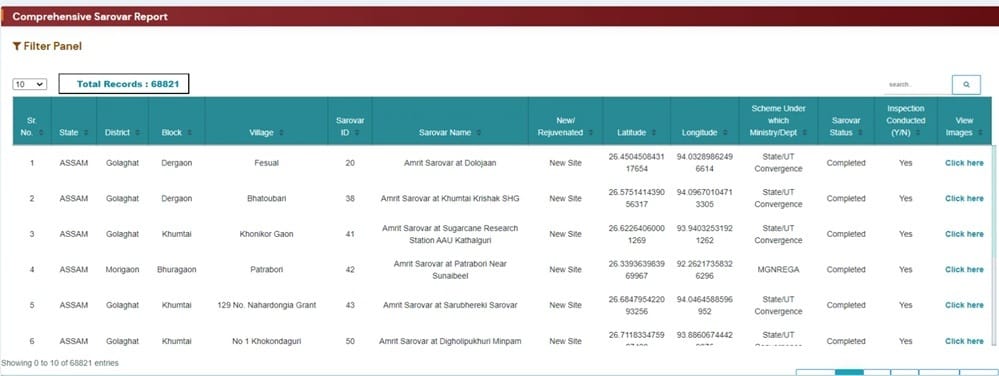Sort by New/Rejuvenated column arrows

(590, 133)
